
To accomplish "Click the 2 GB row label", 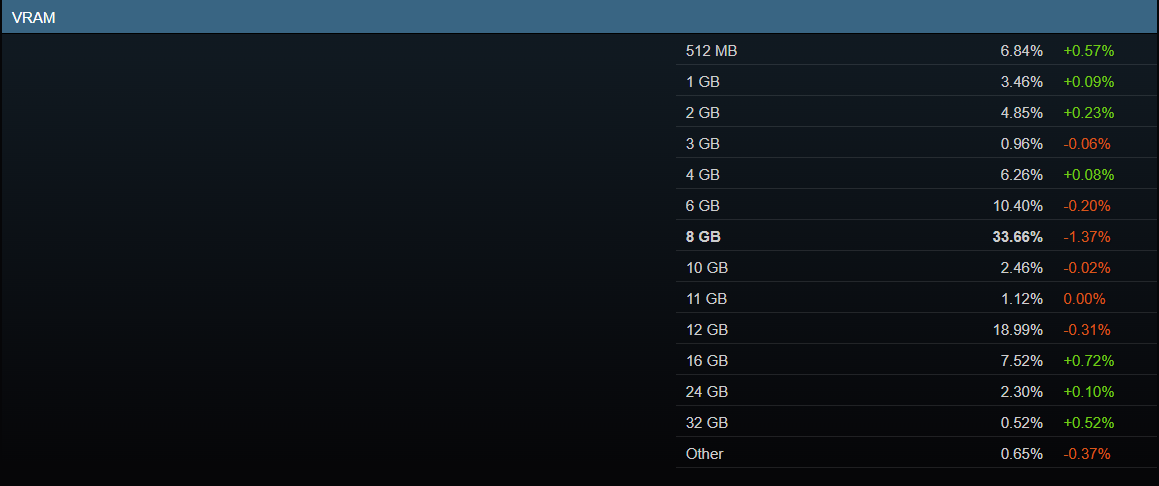I will click(x=703, y=112).
